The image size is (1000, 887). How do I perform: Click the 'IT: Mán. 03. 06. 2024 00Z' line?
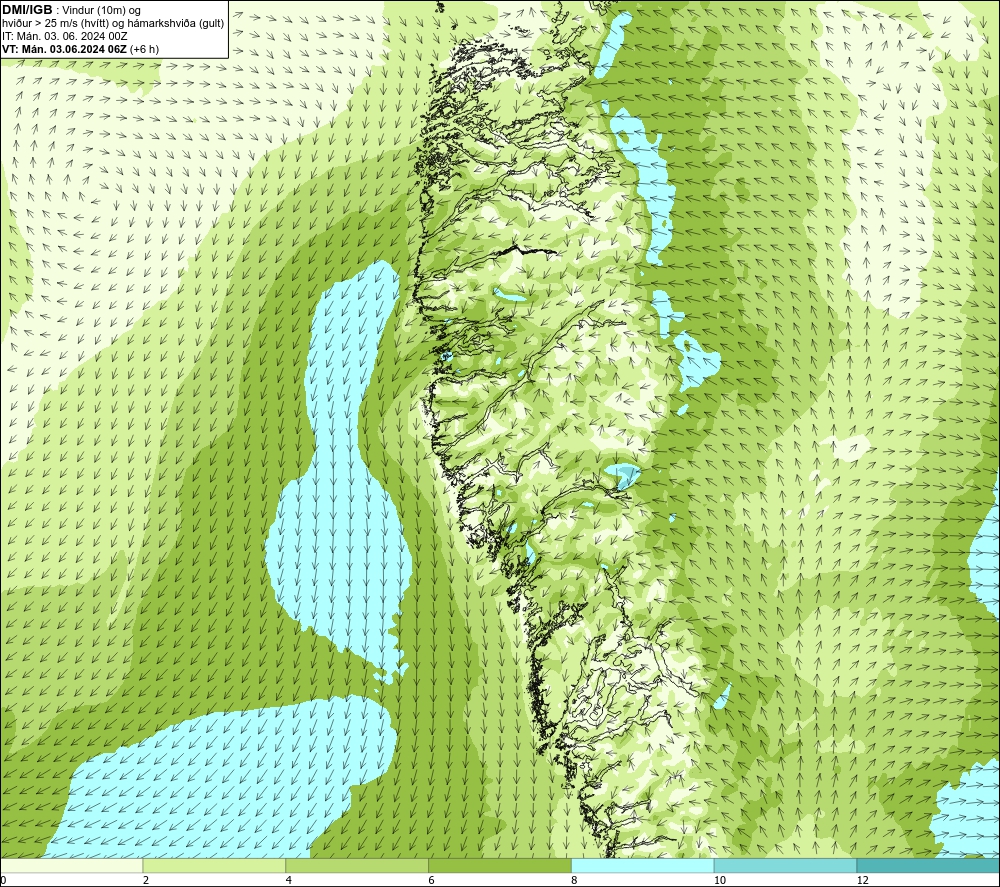(64, 36)
